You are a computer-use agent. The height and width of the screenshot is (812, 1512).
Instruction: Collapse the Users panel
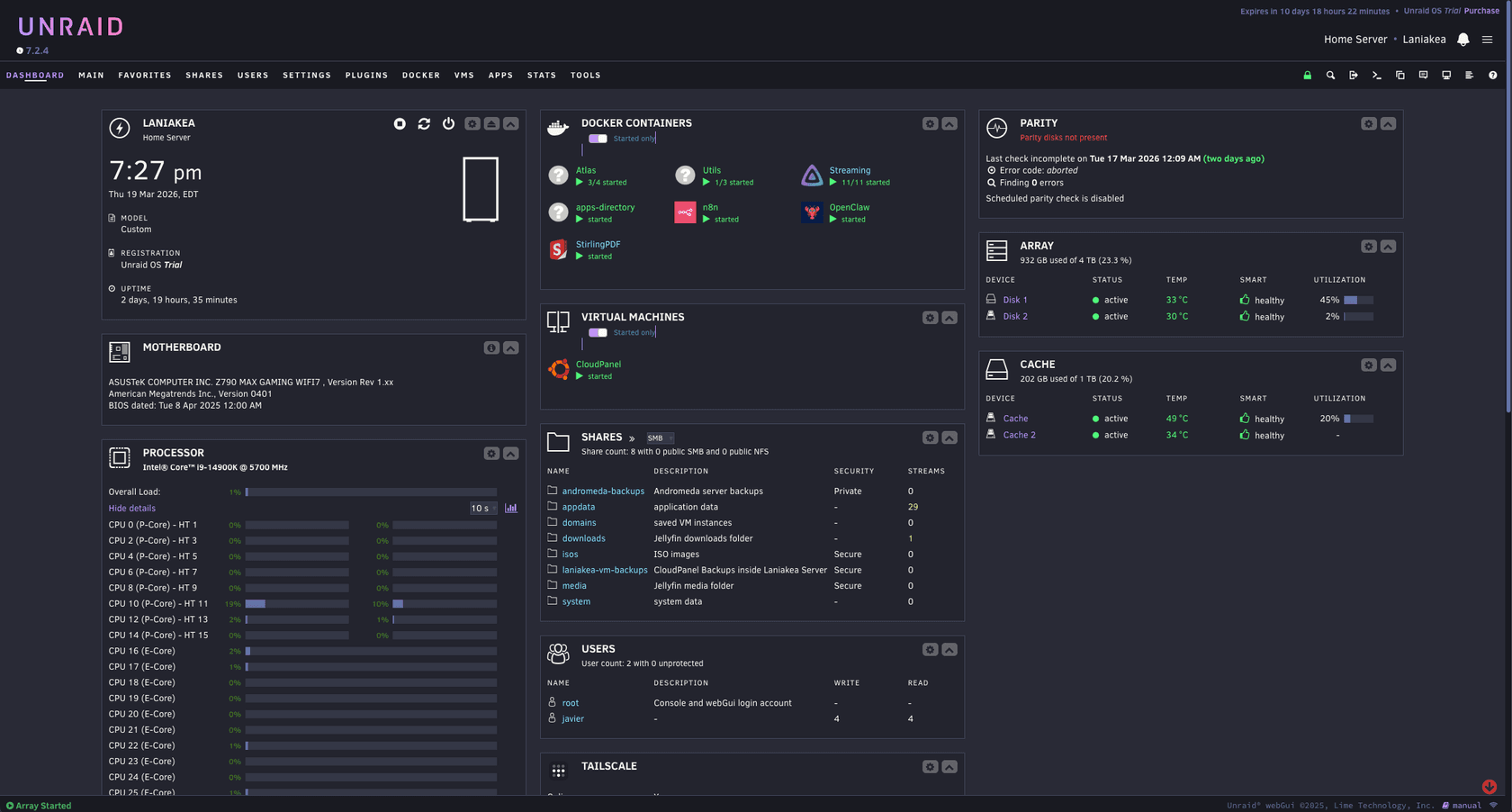pos(949,650)
